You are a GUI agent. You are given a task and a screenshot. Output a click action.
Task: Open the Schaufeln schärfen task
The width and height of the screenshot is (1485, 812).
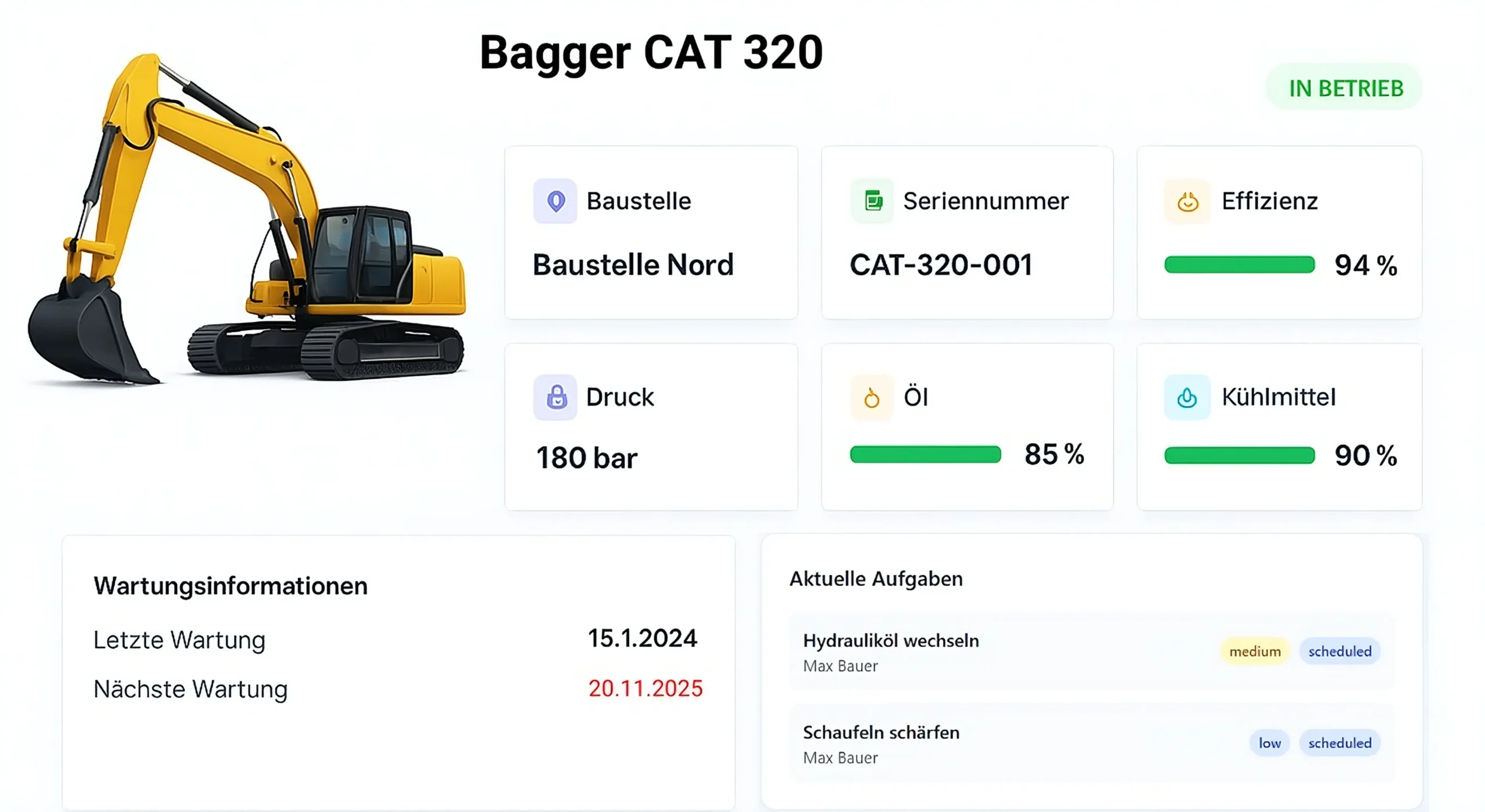click(x=881, y=733)
